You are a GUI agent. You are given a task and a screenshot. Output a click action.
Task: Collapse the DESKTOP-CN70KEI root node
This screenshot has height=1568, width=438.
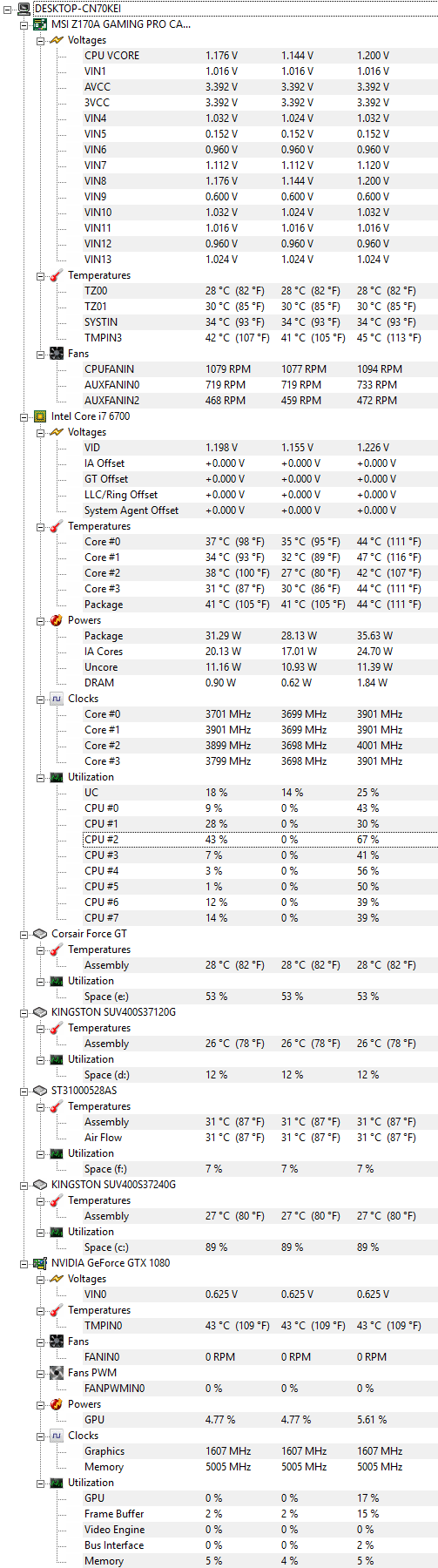click(x=8, y=9)
